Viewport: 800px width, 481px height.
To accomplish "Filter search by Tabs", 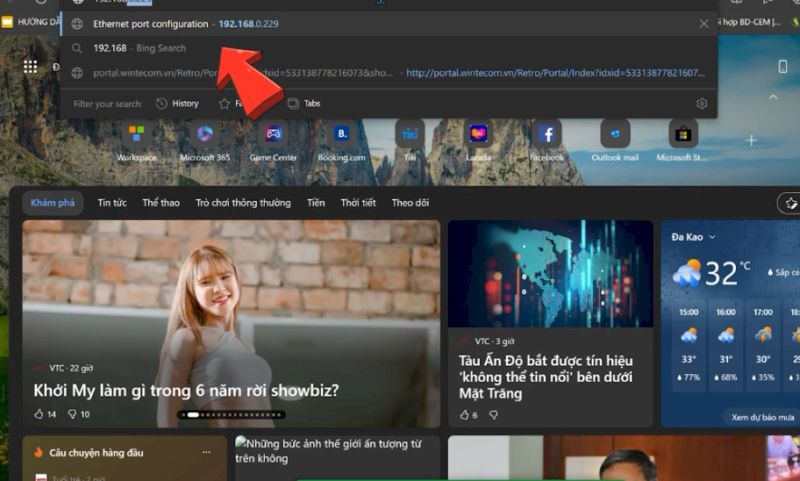I will coord(304,104).
